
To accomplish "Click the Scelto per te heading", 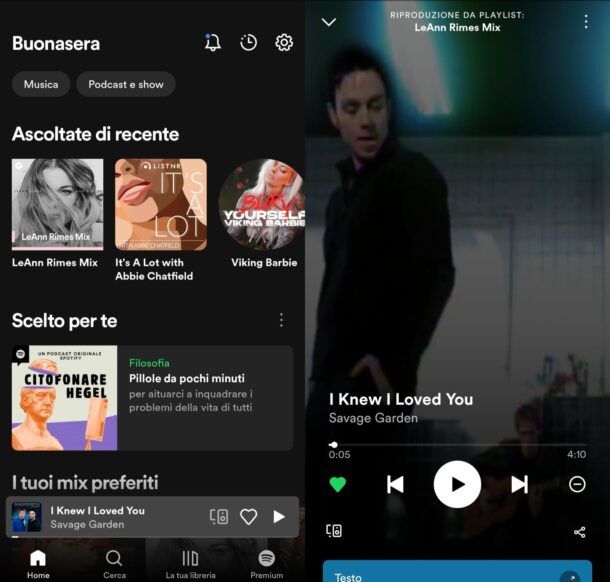I will (x=65, y=321).
